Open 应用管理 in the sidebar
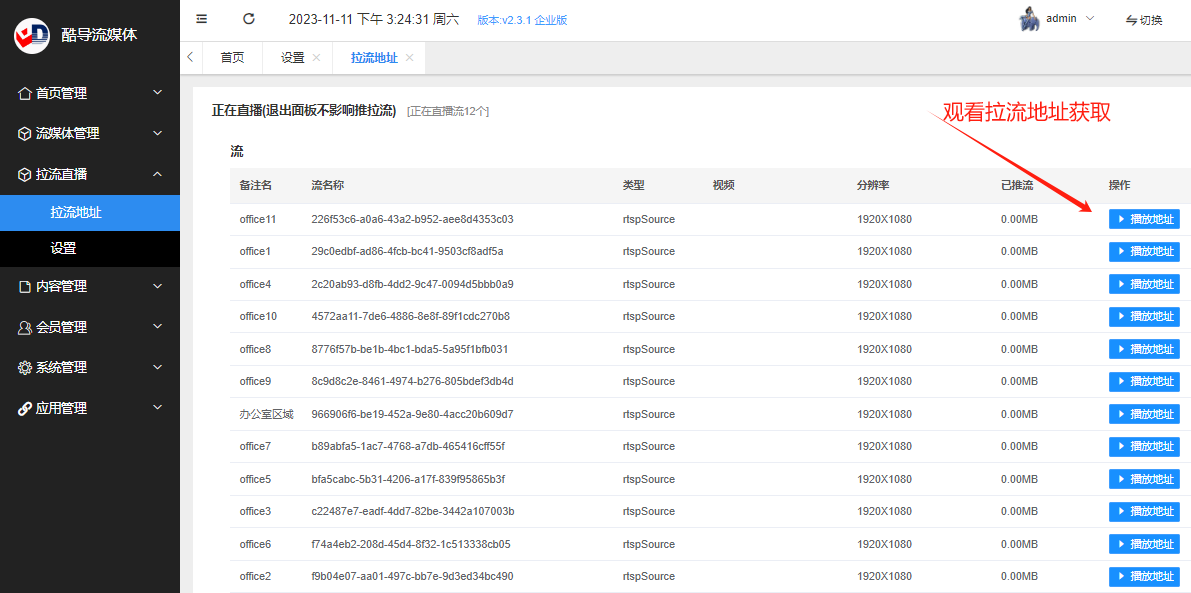The image size is (1191, 593). pyautogui.click(x=90, y=408)
